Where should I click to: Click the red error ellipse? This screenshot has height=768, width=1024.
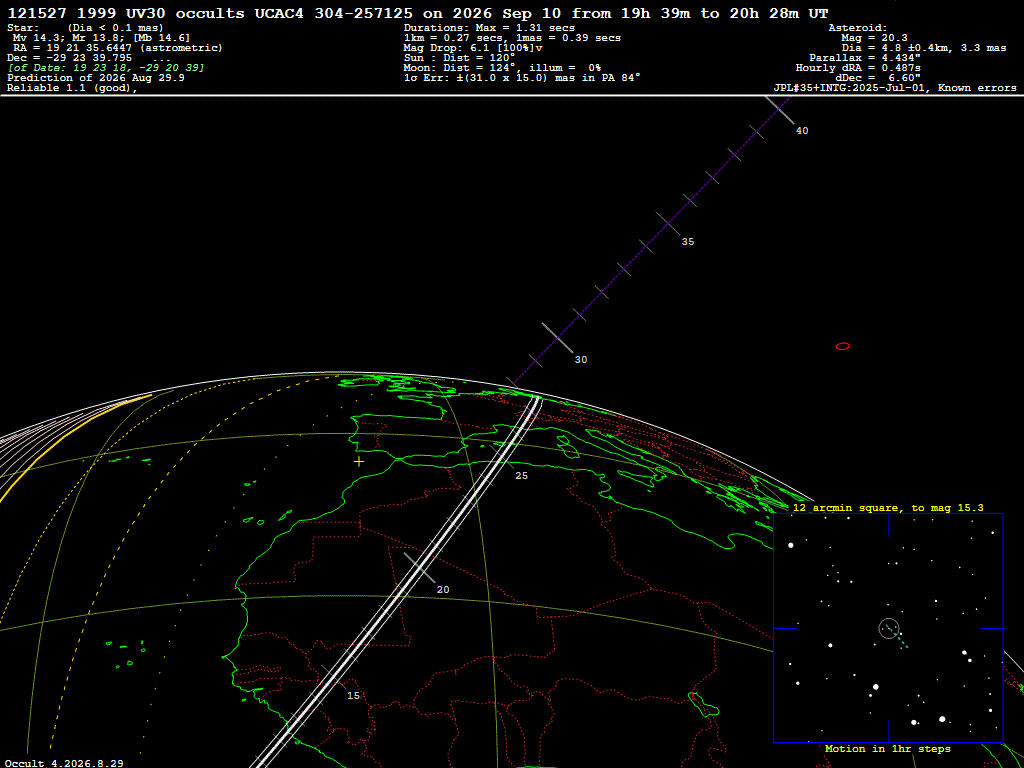[x=843, y=346]
